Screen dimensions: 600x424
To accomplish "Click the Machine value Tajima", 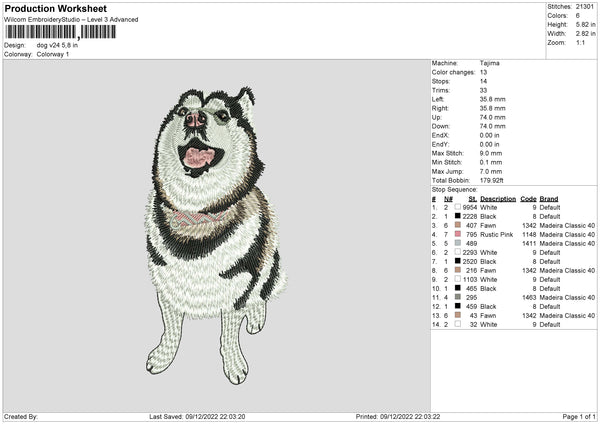I will coord(489,63).
